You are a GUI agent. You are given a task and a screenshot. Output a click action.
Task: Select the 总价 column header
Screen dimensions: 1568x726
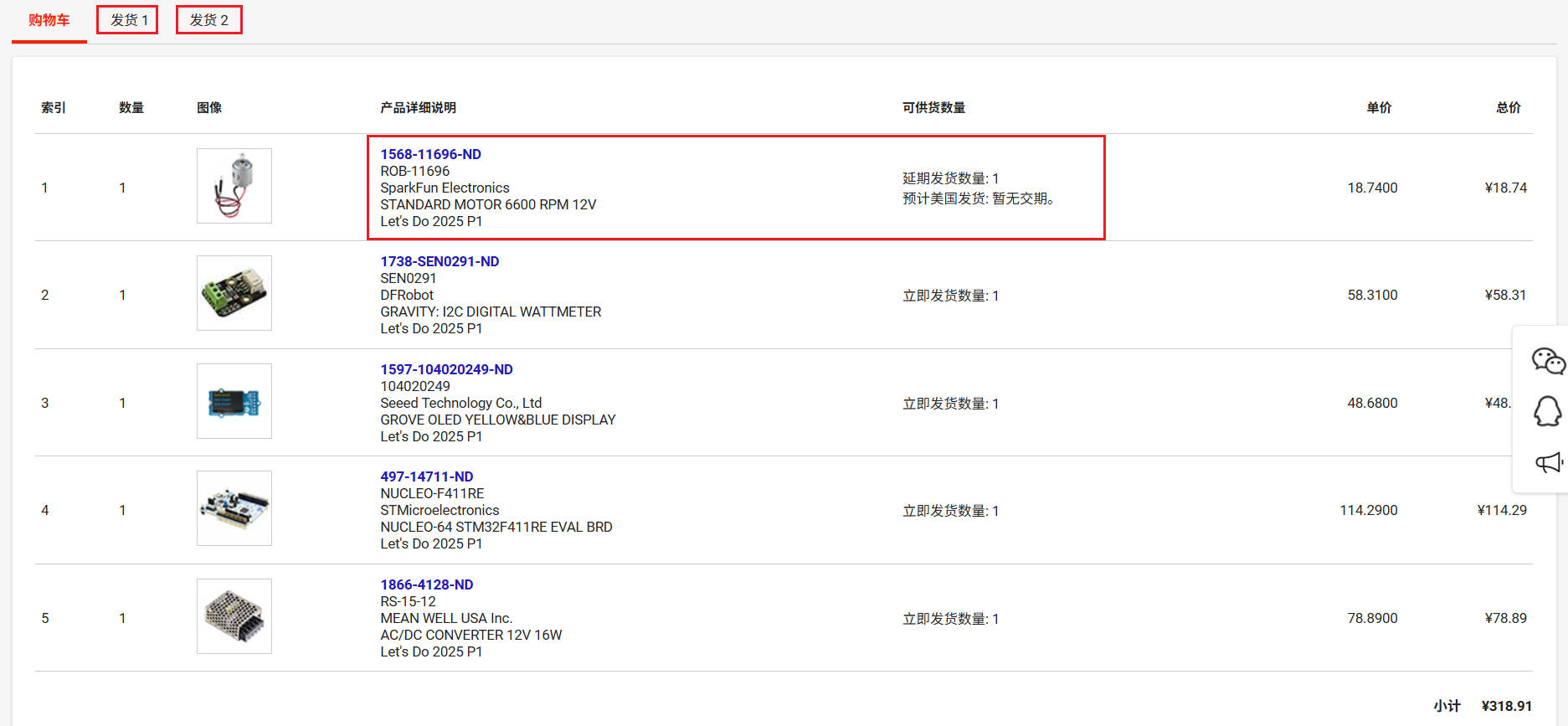(x=1509, y=107)
